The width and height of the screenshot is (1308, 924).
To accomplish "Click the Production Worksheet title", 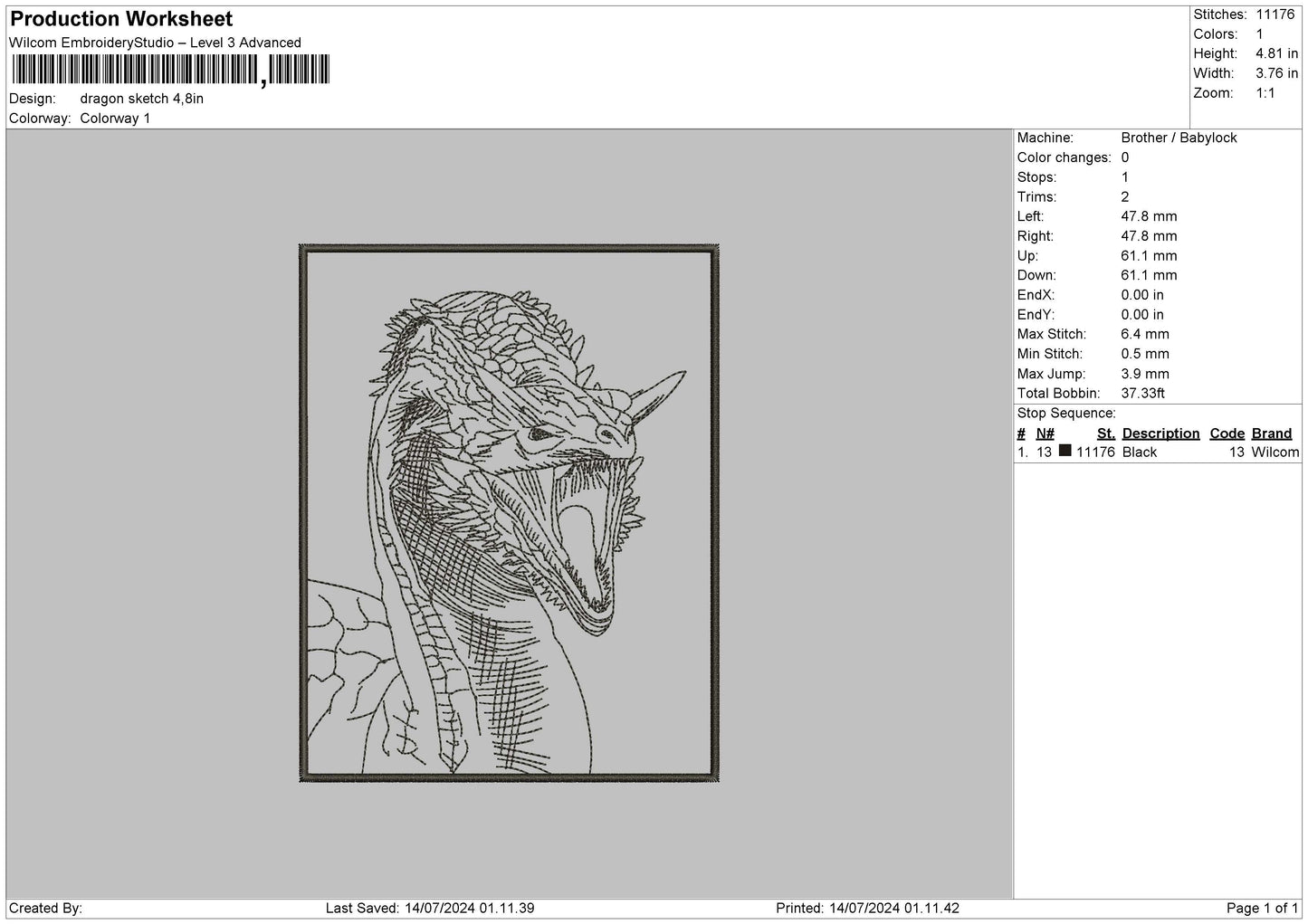I will (x=121, y=19).
